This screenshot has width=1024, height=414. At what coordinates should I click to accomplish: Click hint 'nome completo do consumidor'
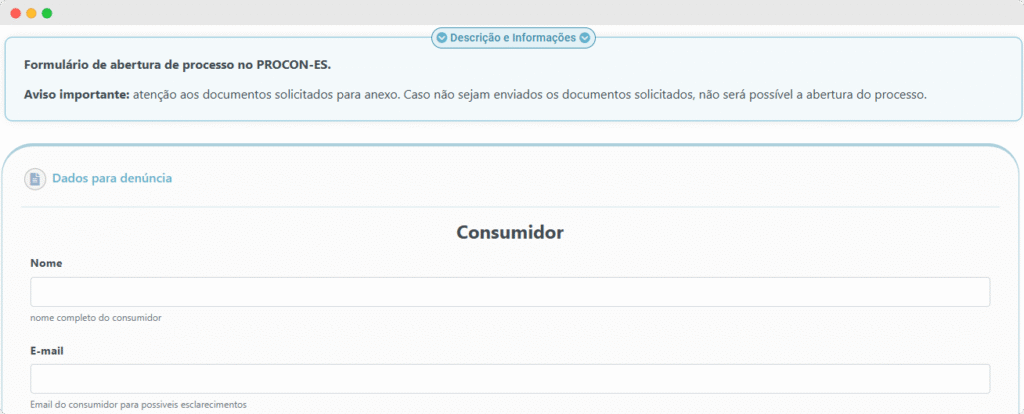tap(96, 318)
